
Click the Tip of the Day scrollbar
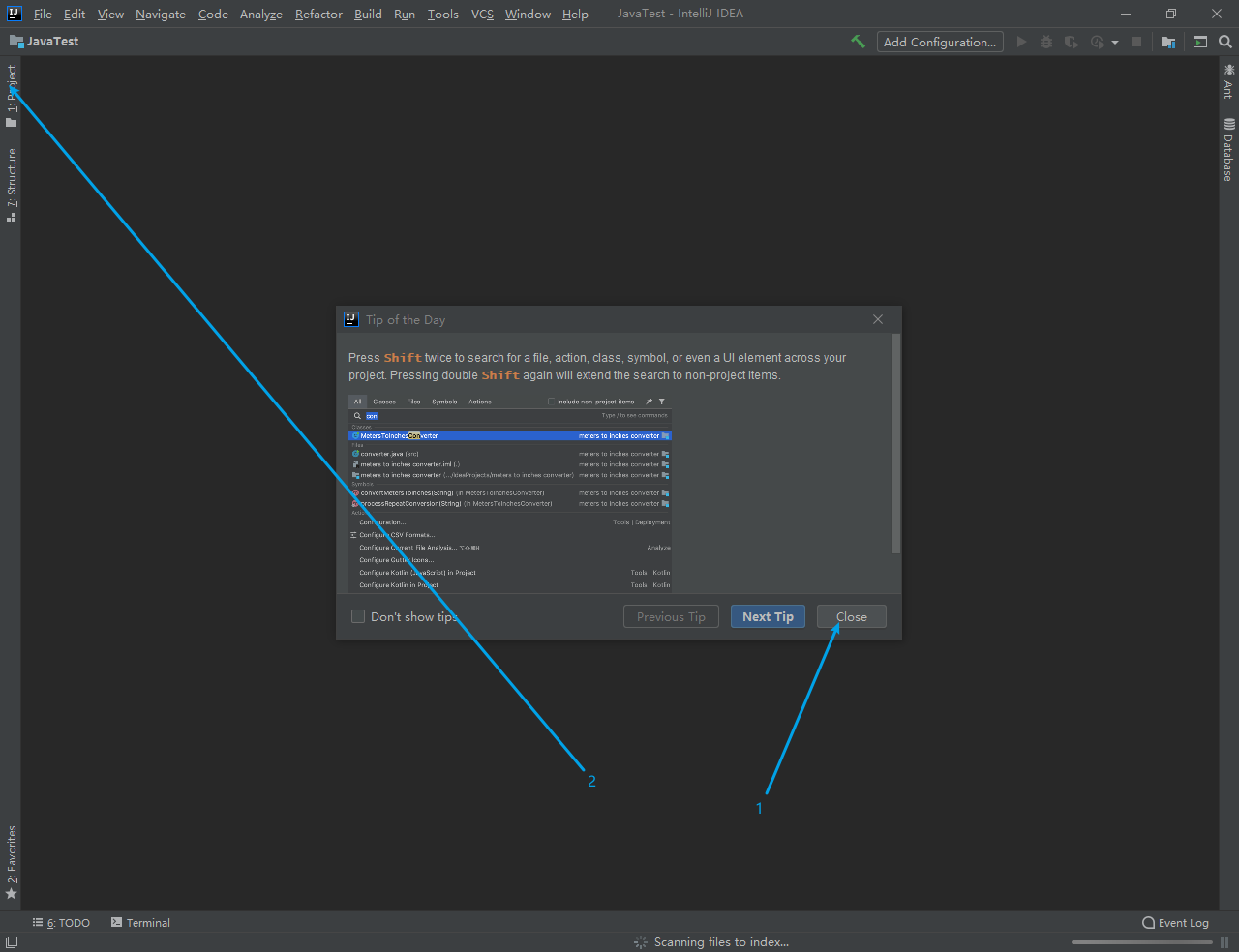click(x=896, y=444)
